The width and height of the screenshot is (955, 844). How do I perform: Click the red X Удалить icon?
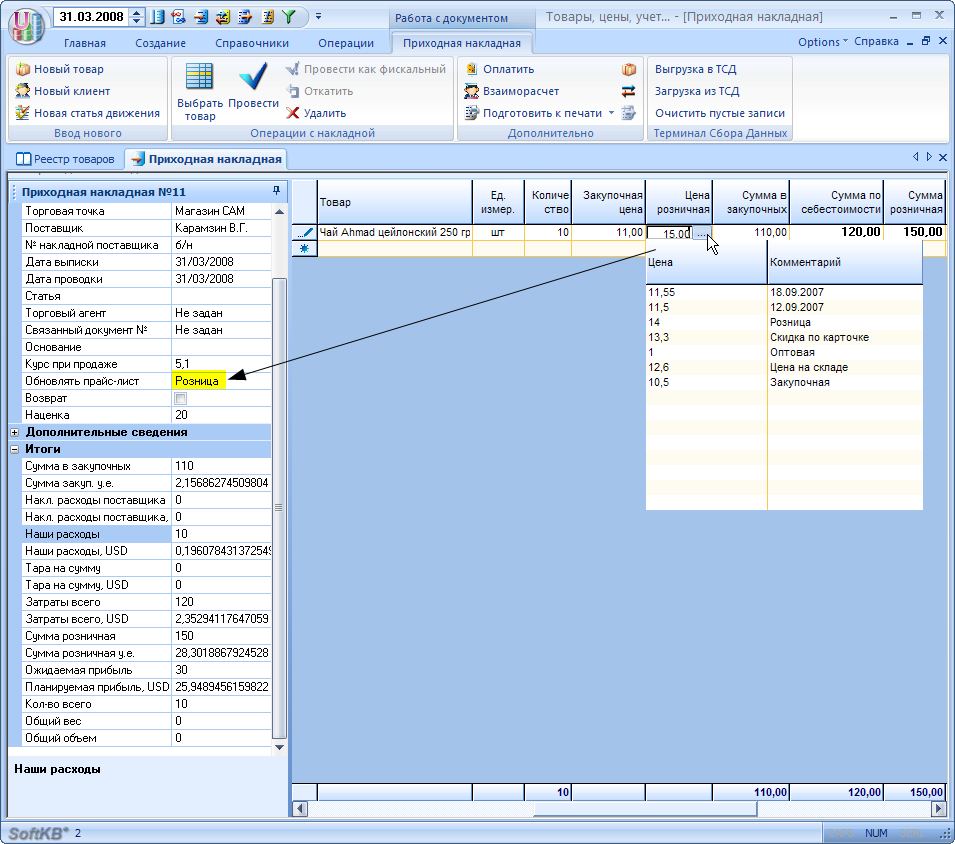tap(293, 113)
